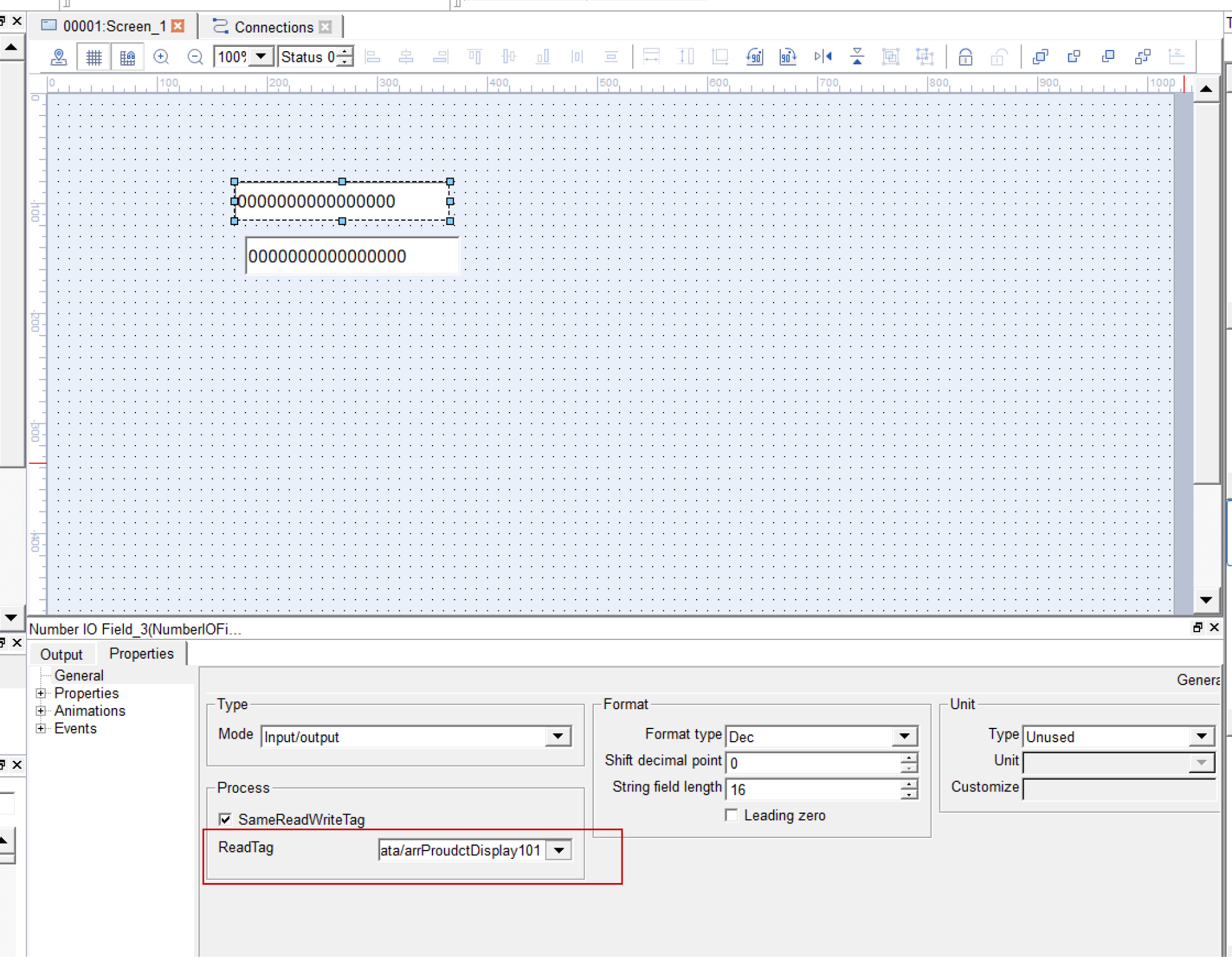Expand the Animations tree node
Screen dimensions: 1232x957
pyautogui.click(x=41, y=711)
